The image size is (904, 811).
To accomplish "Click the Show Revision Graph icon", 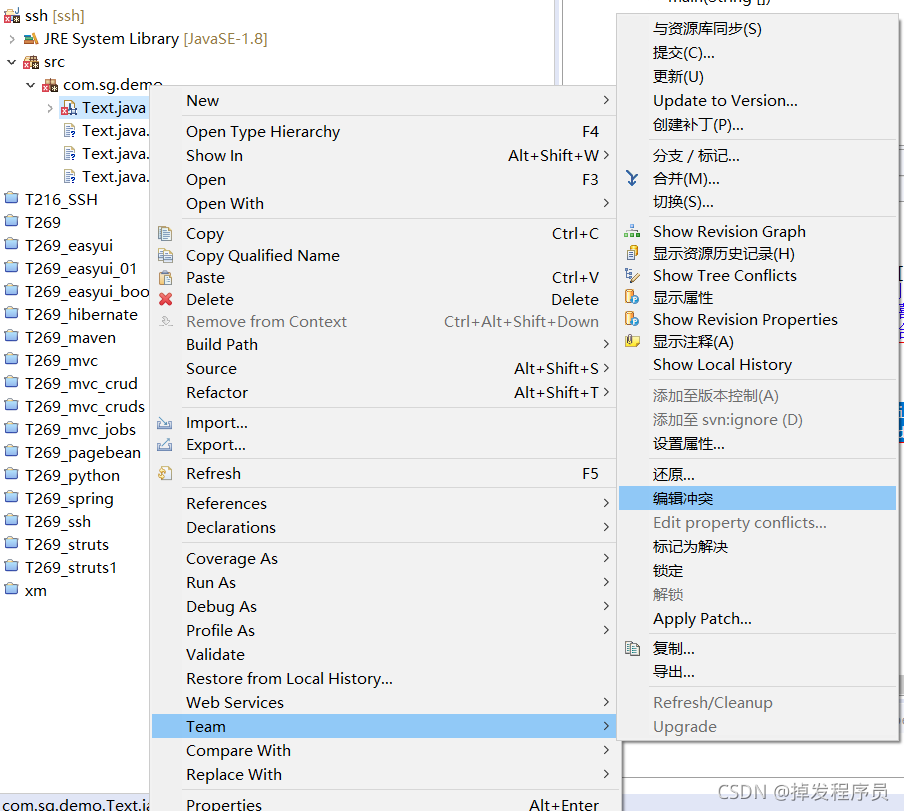I will 632,232.
